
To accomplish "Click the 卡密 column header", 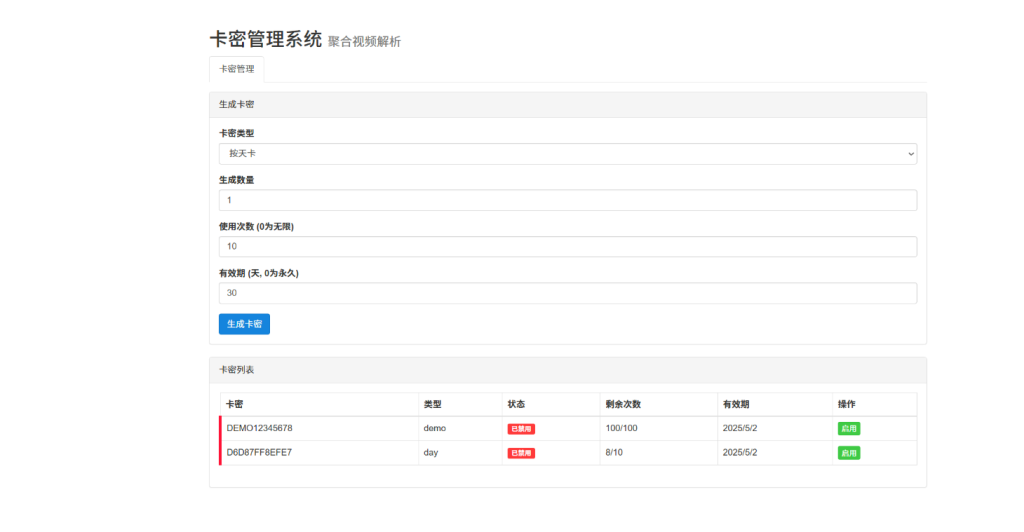I will [x=235, y=404].
